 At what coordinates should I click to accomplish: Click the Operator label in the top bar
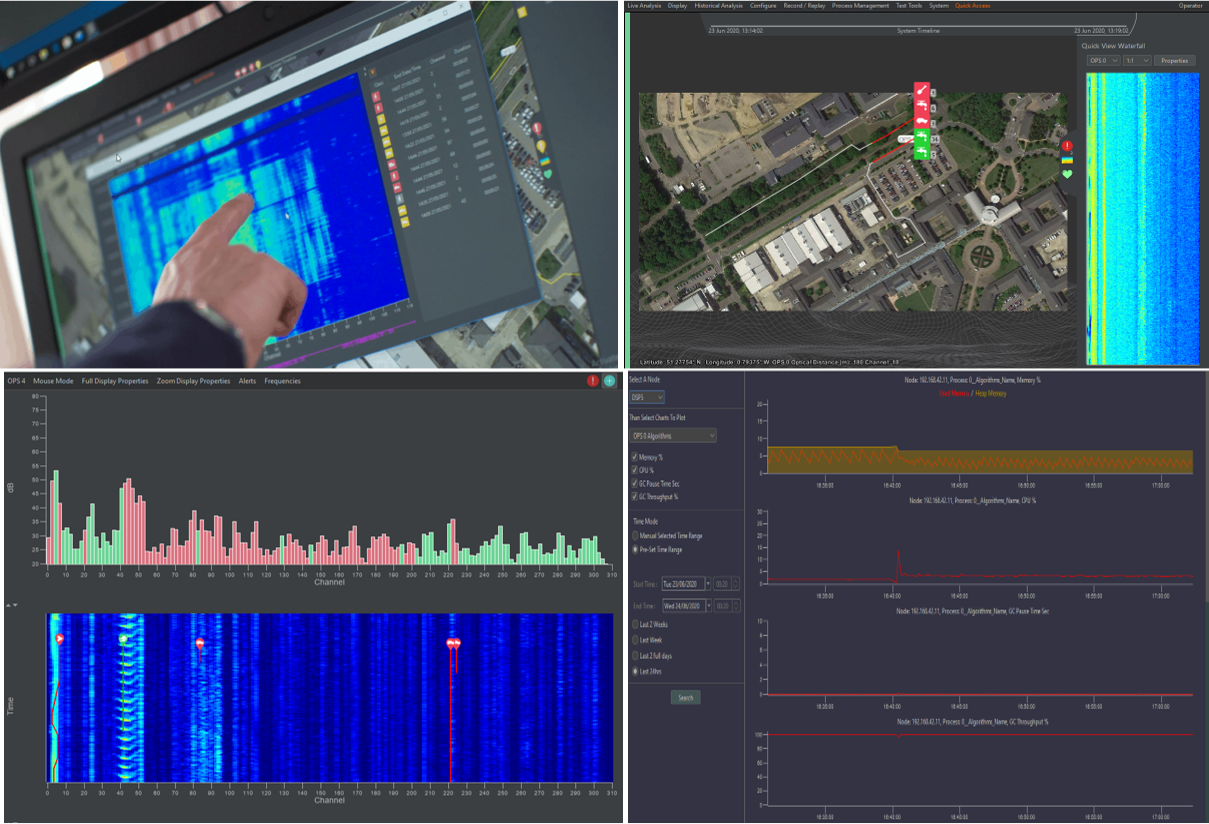[1190, 6]
